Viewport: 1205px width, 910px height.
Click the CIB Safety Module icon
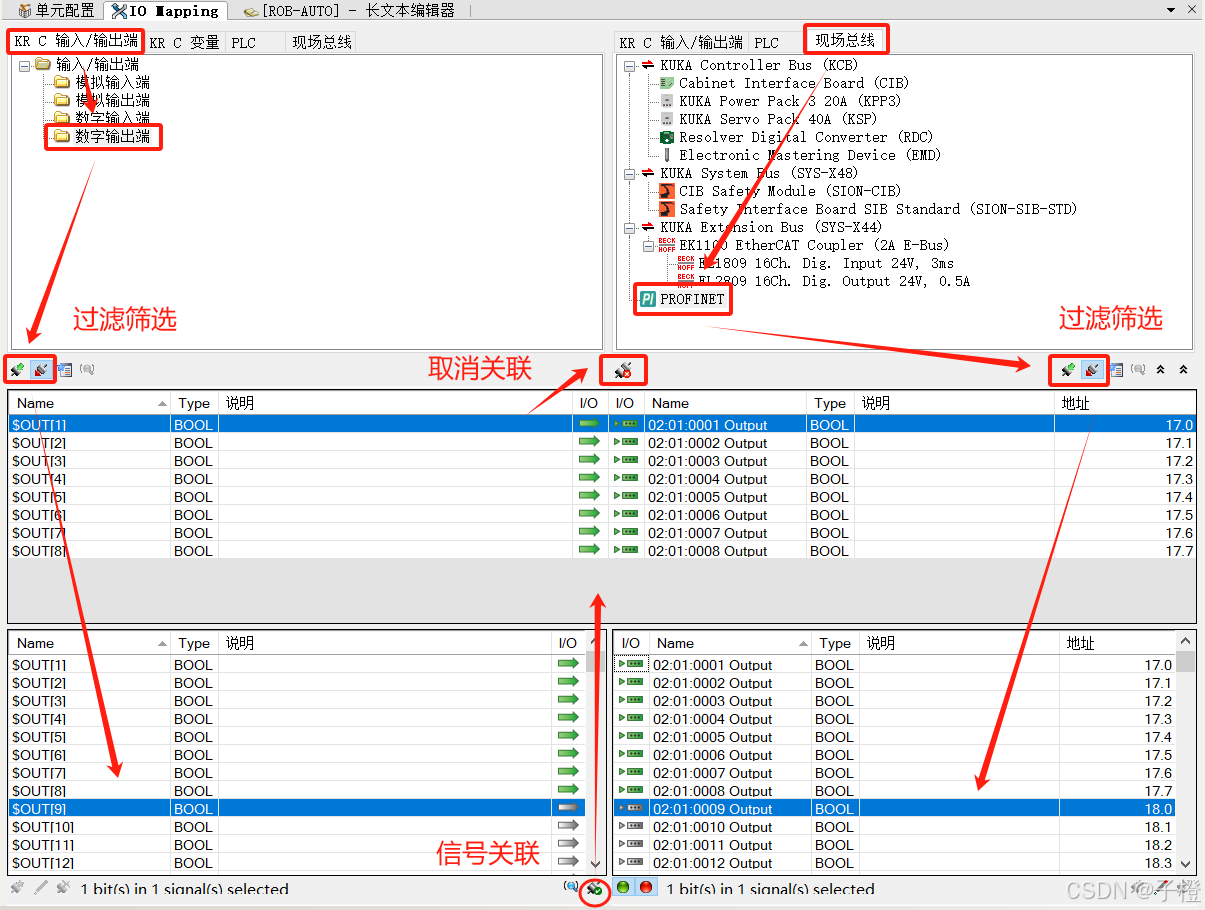[667, 191]
